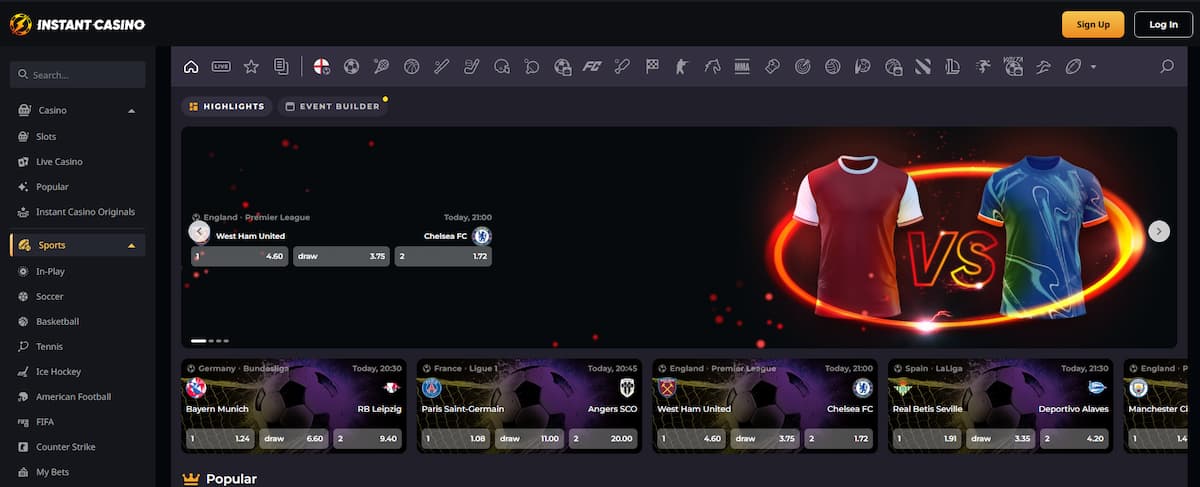1200x487 pixels.
Task: Collapse the Sports sidebar section
Action: [132, 245]
